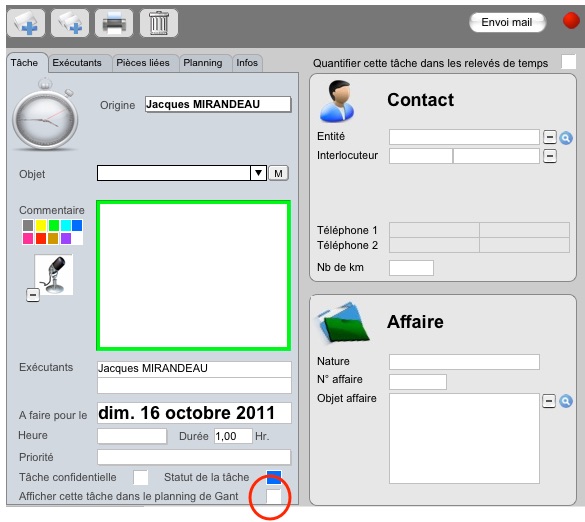The height and width of the screenshot is (522, 585).
Task: Enable Quantifier cette tâche checkbox
Action: (569, 62)
